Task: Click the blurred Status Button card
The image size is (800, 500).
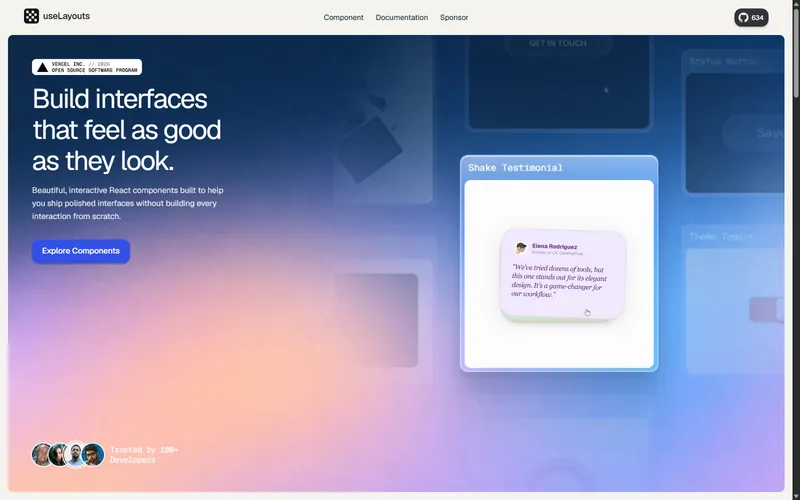Action: [733, 124]
